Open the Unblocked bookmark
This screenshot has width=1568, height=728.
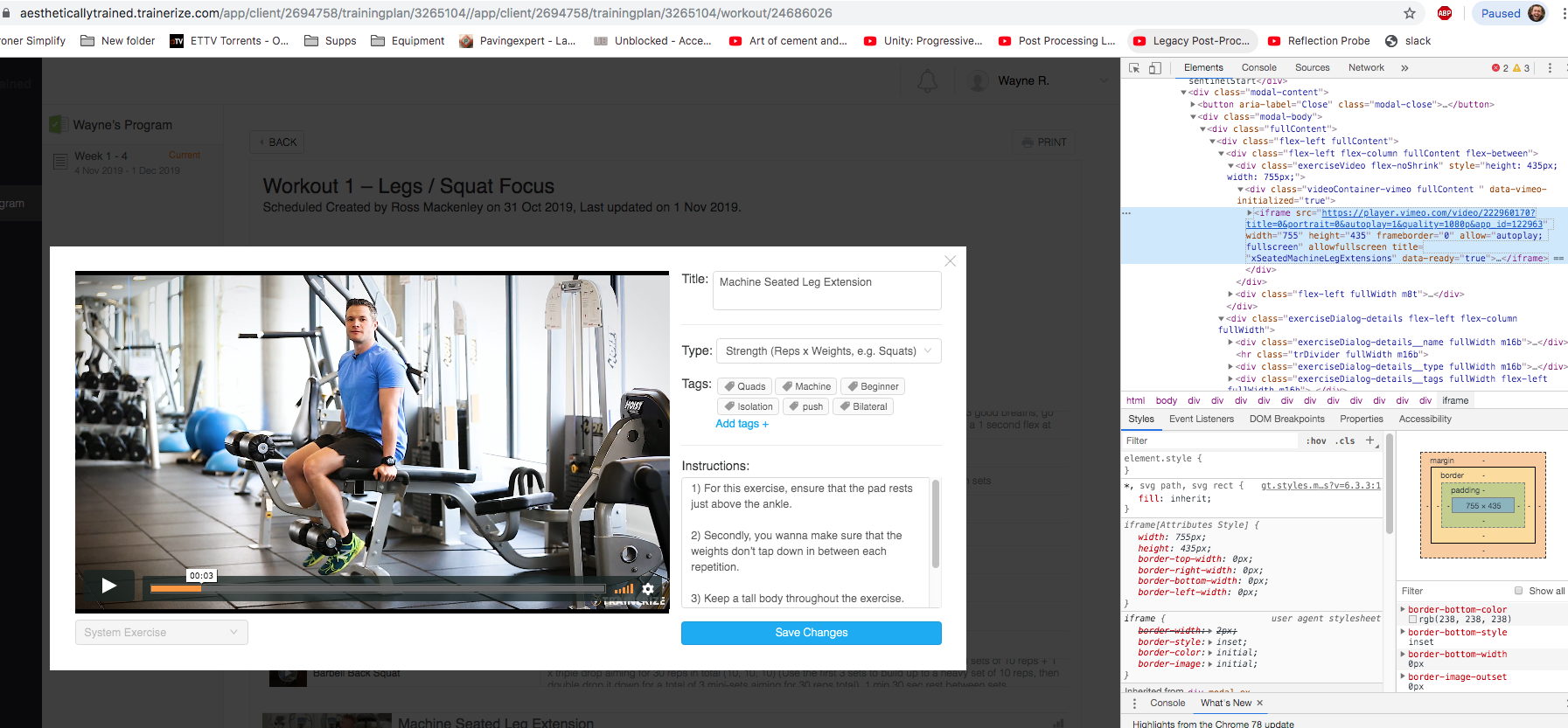(653, 41)
